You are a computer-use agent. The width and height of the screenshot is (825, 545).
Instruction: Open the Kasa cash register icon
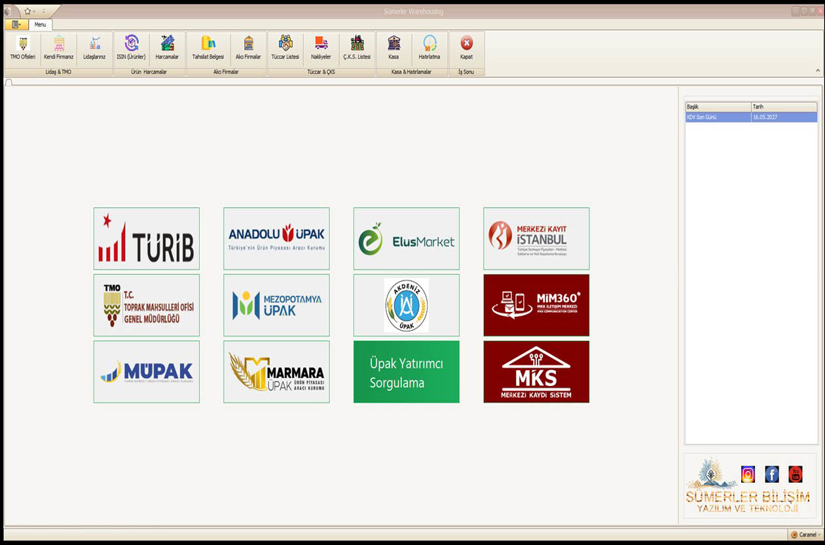click(394, 48)
